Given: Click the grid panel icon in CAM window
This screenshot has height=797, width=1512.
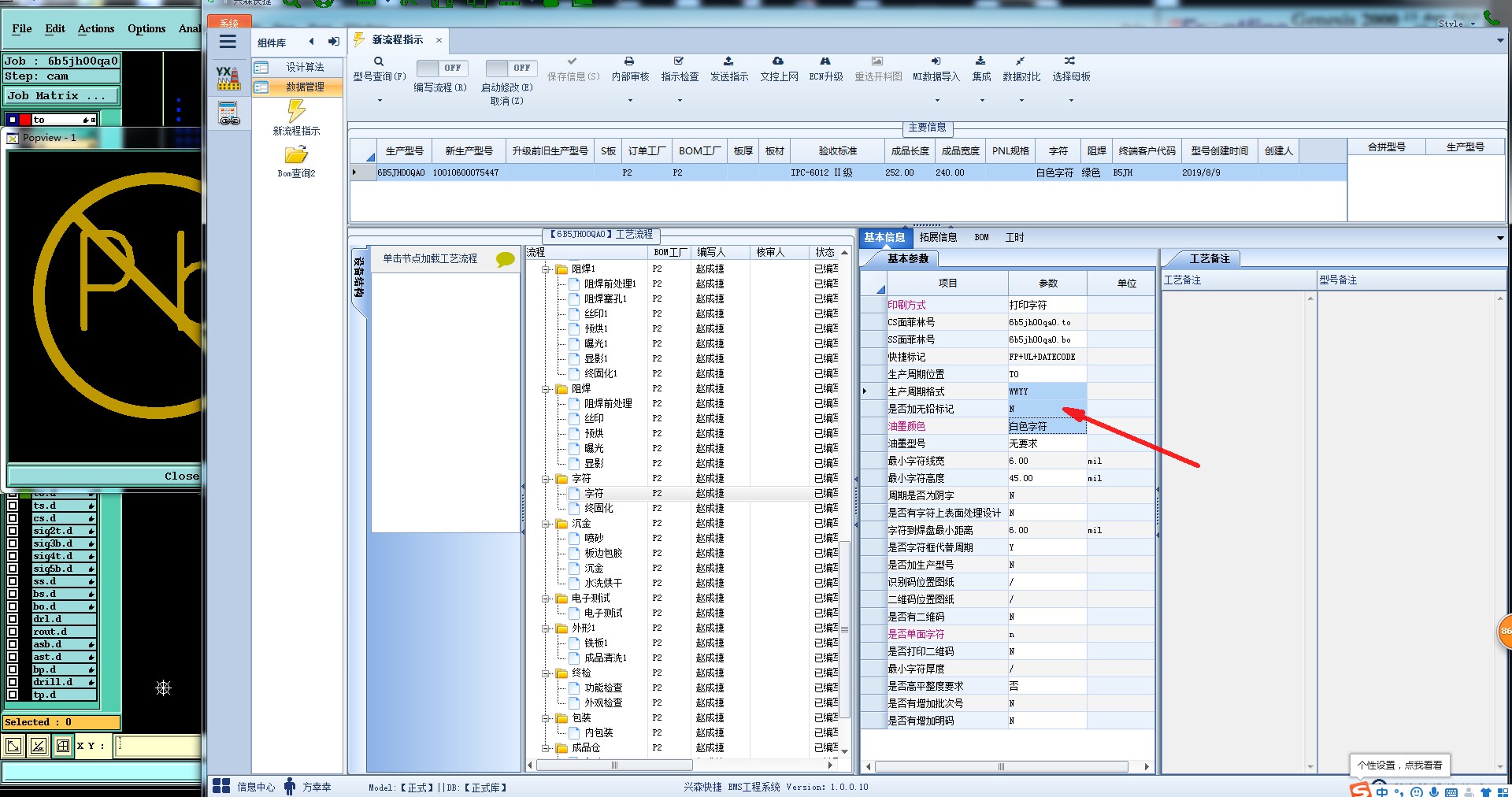Looking at the screenshot, I should point(63,746).
